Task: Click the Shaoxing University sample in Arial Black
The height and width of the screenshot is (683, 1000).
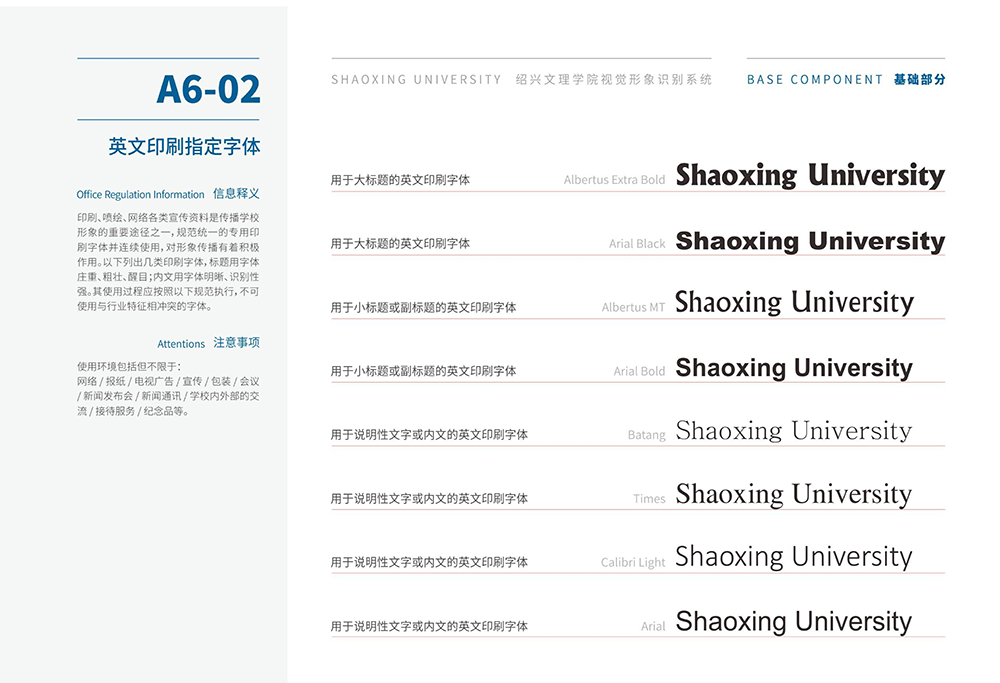Action: point(810,241)
